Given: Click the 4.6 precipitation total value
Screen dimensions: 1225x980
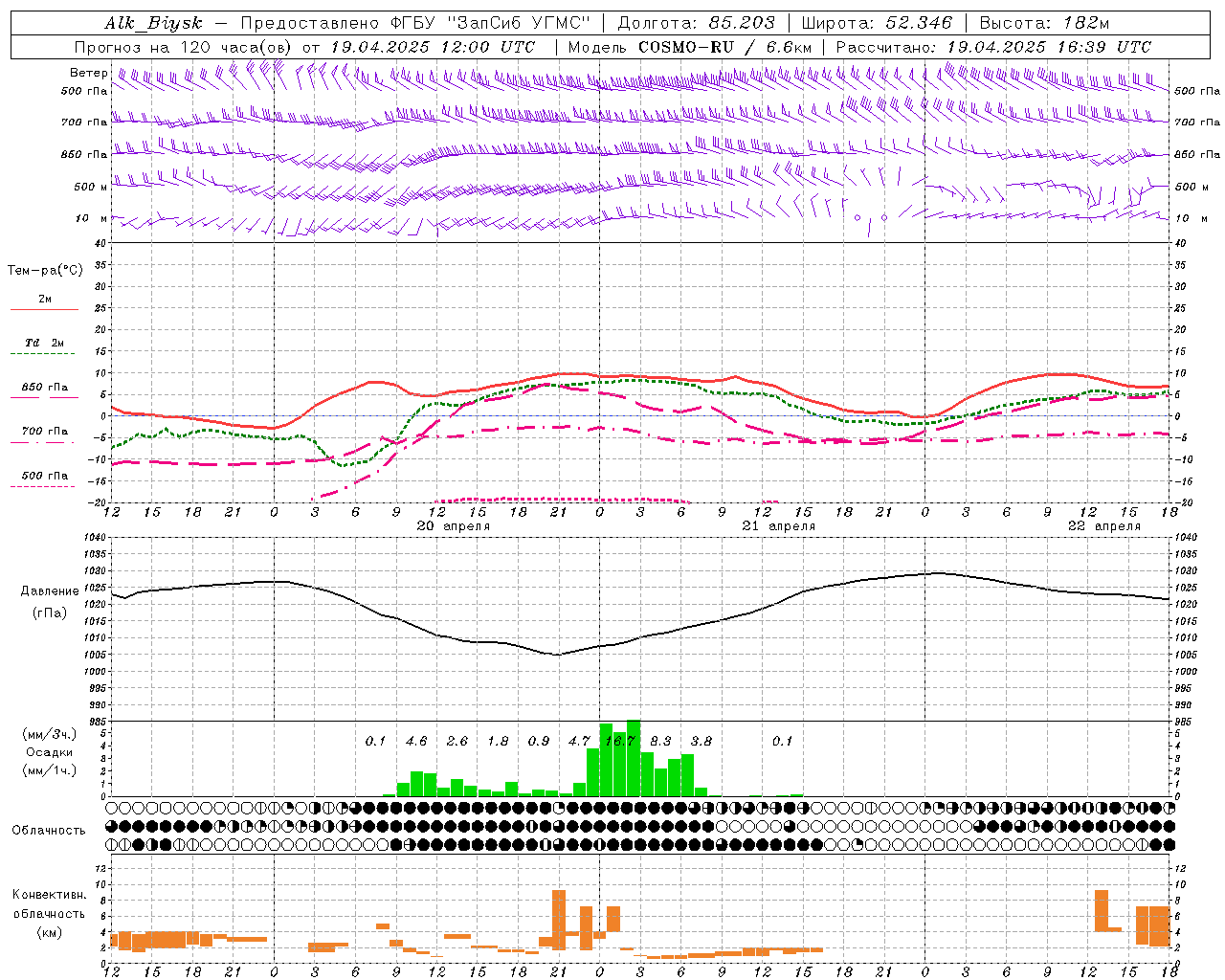Looking at the screenshot, I should tap(416, 742).
